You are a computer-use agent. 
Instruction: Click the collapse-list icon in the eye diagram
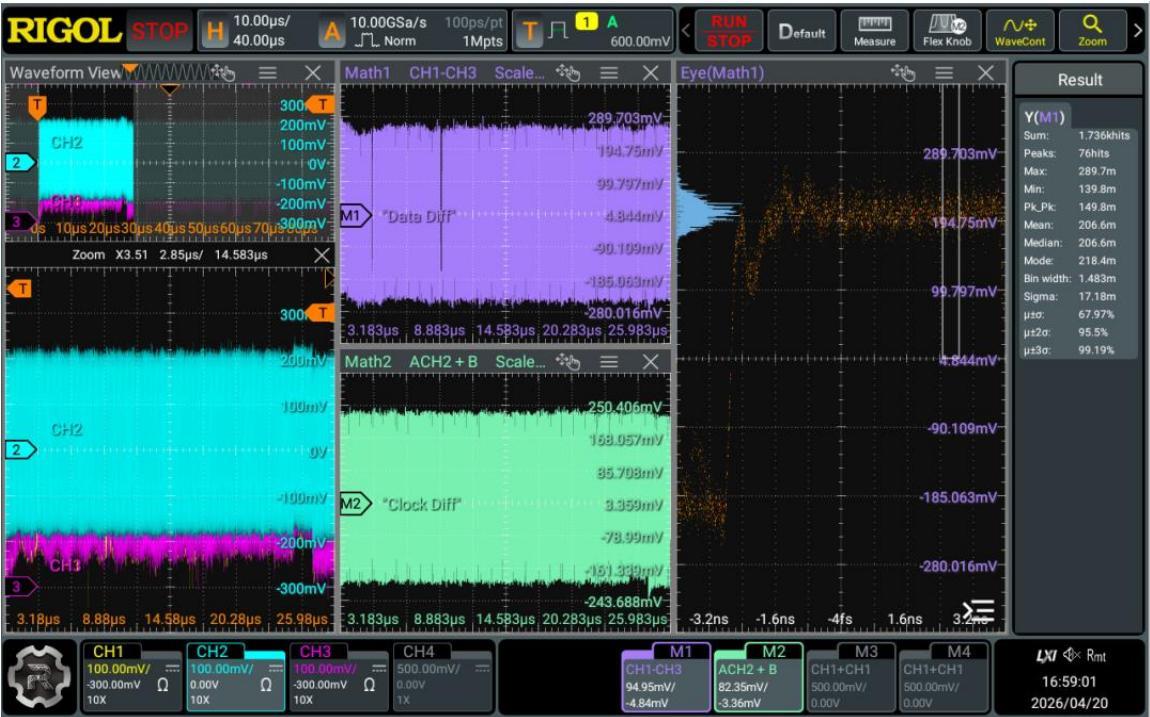(x=978, y=610)
